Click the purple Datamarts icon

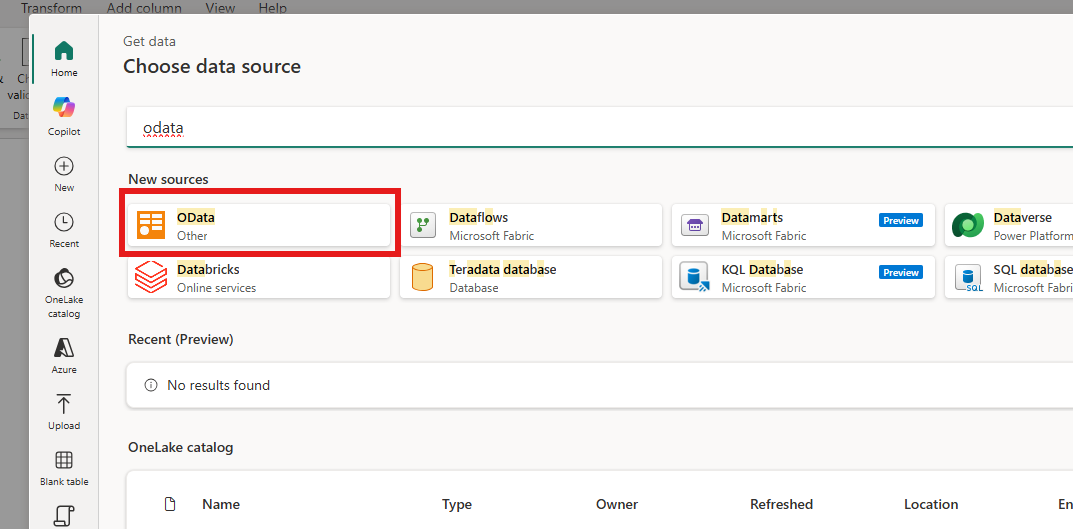point(695,225)
